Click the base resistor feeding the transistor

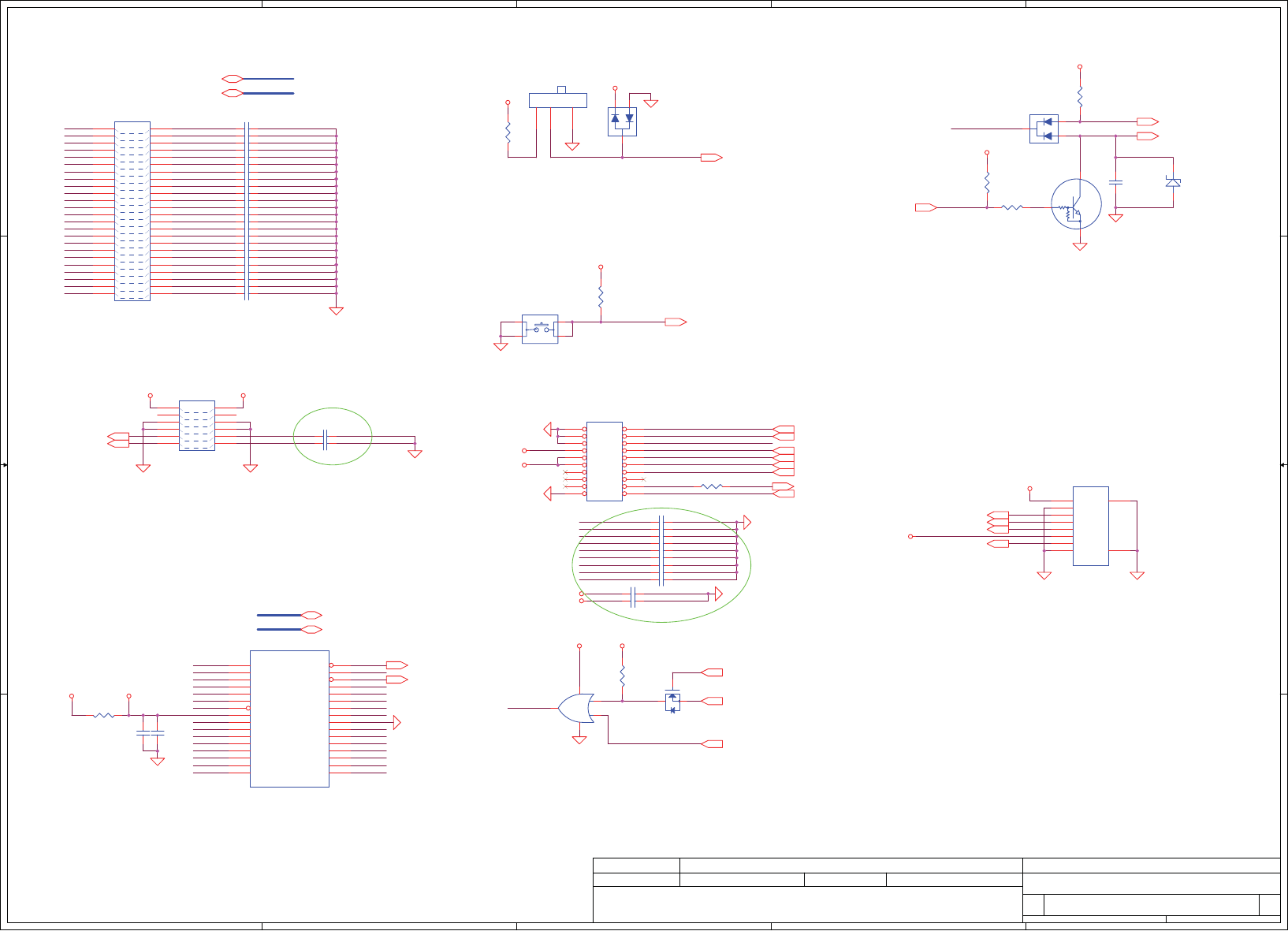coord(1012,207)
